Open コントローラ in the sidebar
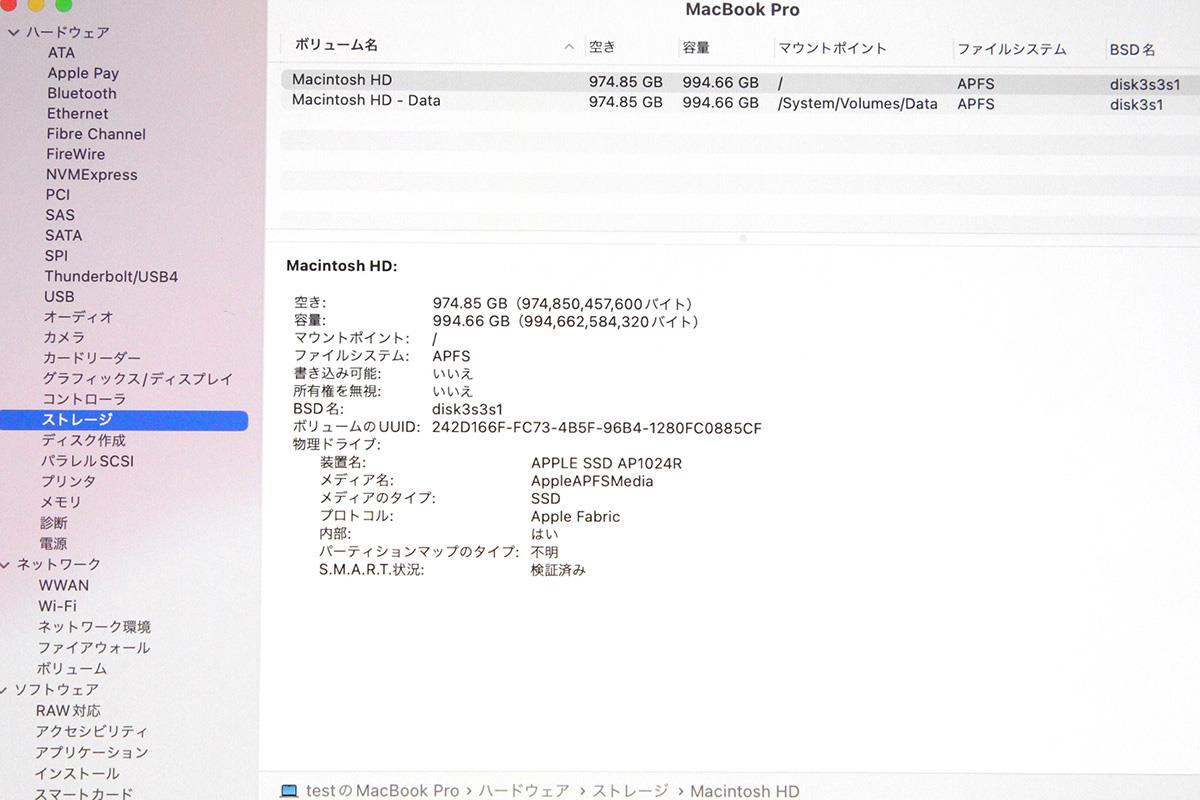Image resolution: width=1200 pixels, height=800 pixels. pos(84,399)
